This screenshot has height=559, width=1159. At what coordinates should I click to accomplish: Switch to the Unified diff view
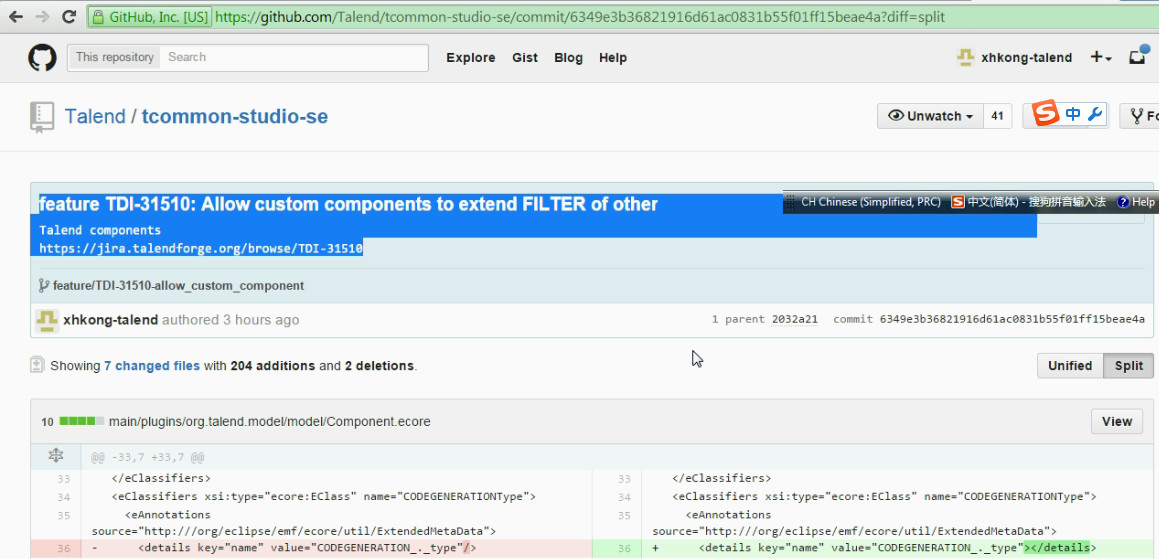coord(1070,365)
